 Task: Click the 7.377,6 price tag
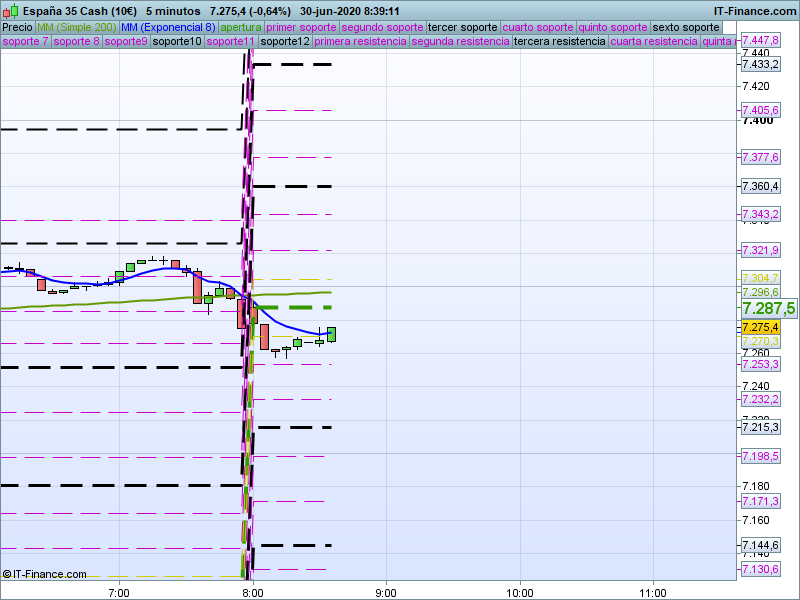[x=760, y=157]
